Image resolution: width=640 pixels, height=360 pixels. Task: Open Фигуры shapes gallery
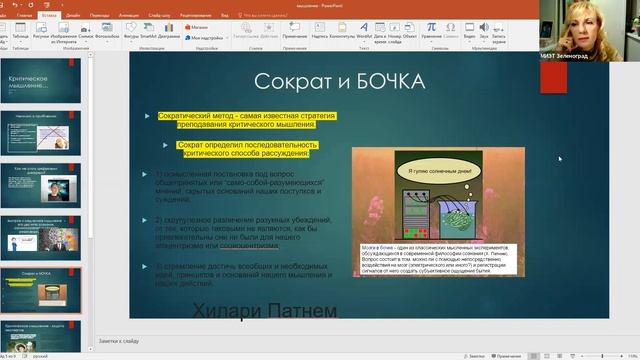tap(131, 31)
